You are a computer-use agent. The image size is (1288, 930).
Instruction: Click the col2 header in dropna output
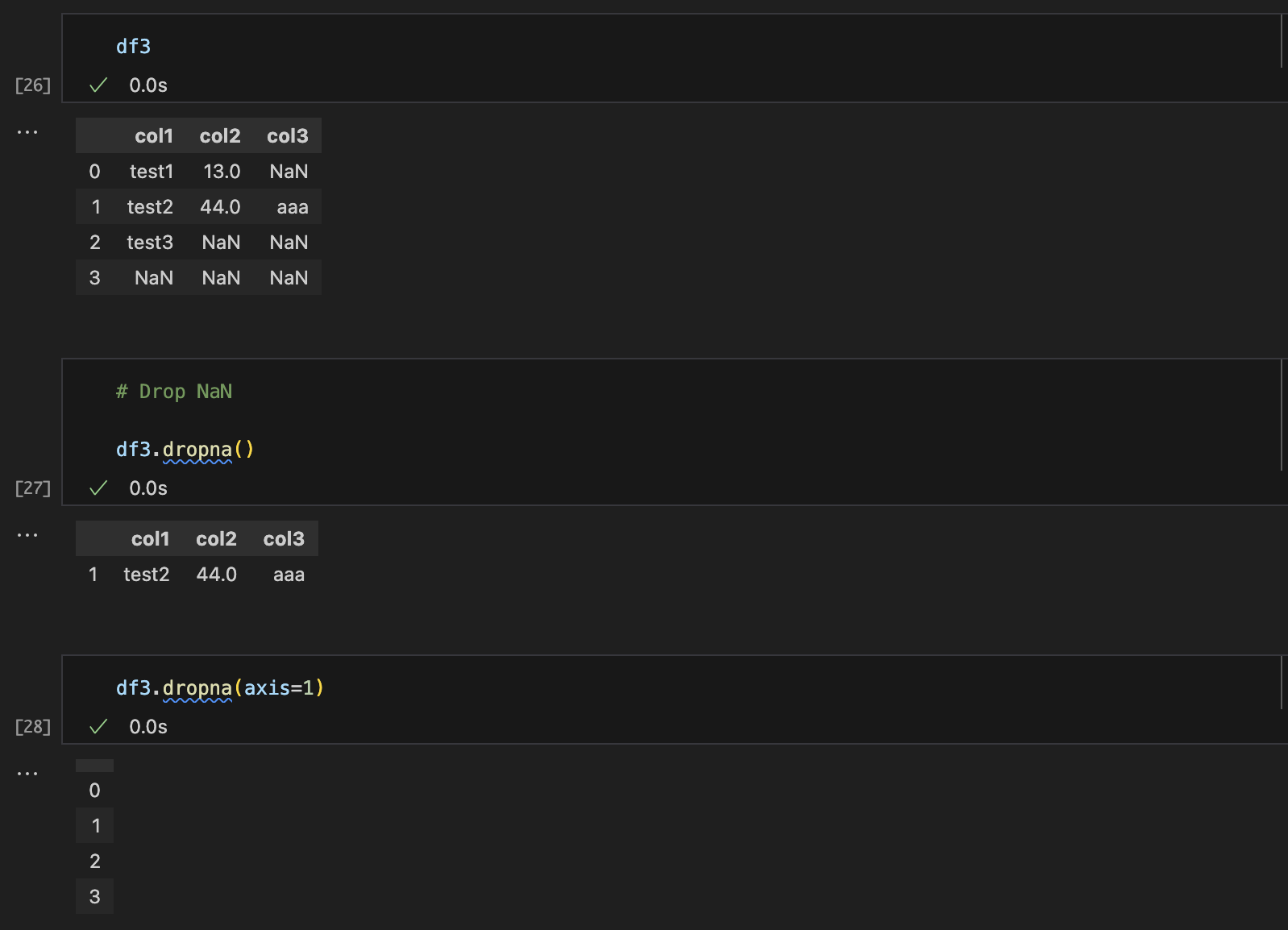(x=216, y=539)
